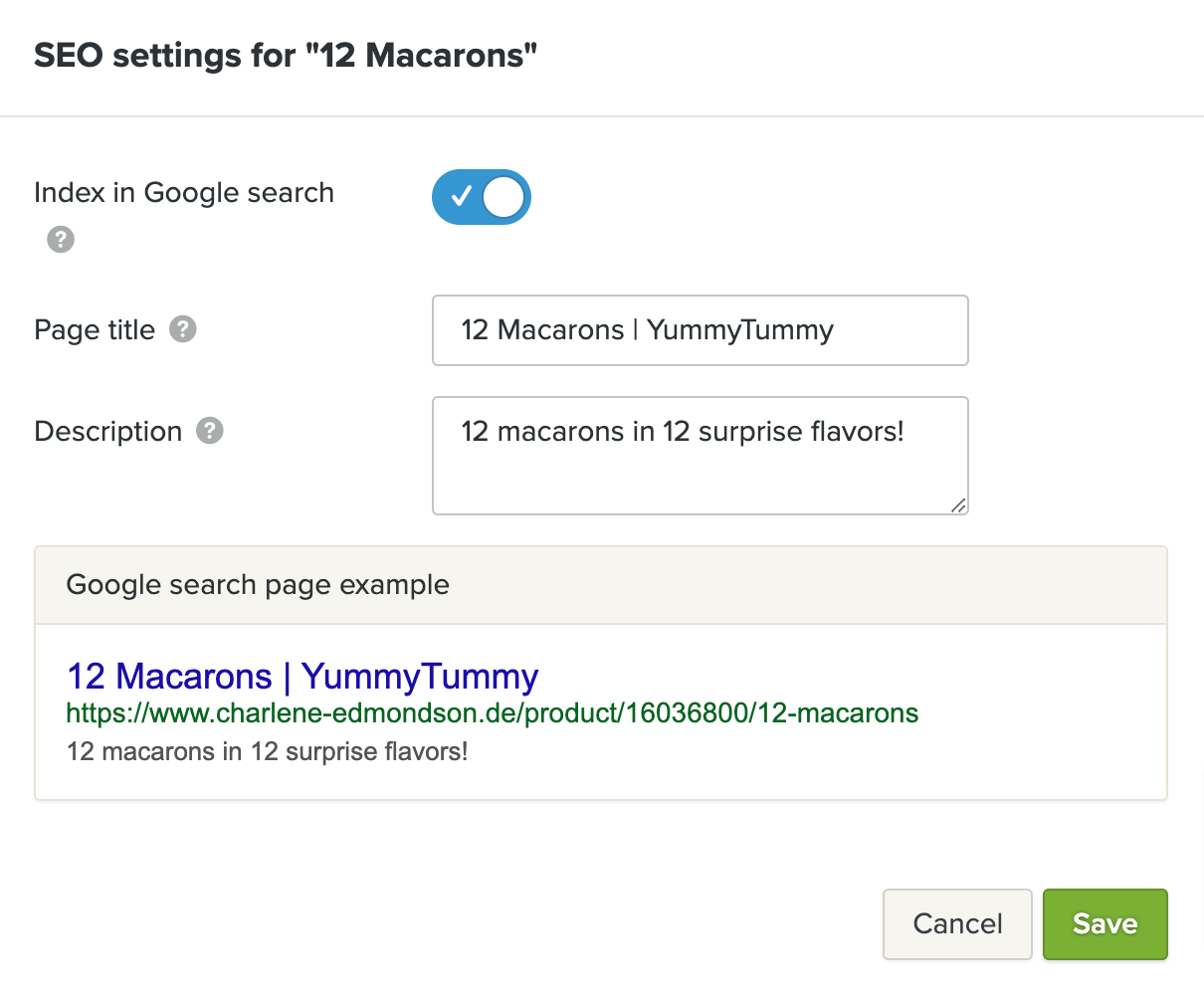This screenshot has height=999, width=1204.
Task: Show the help hint next to Description
Action: click(x=210, y=431)
